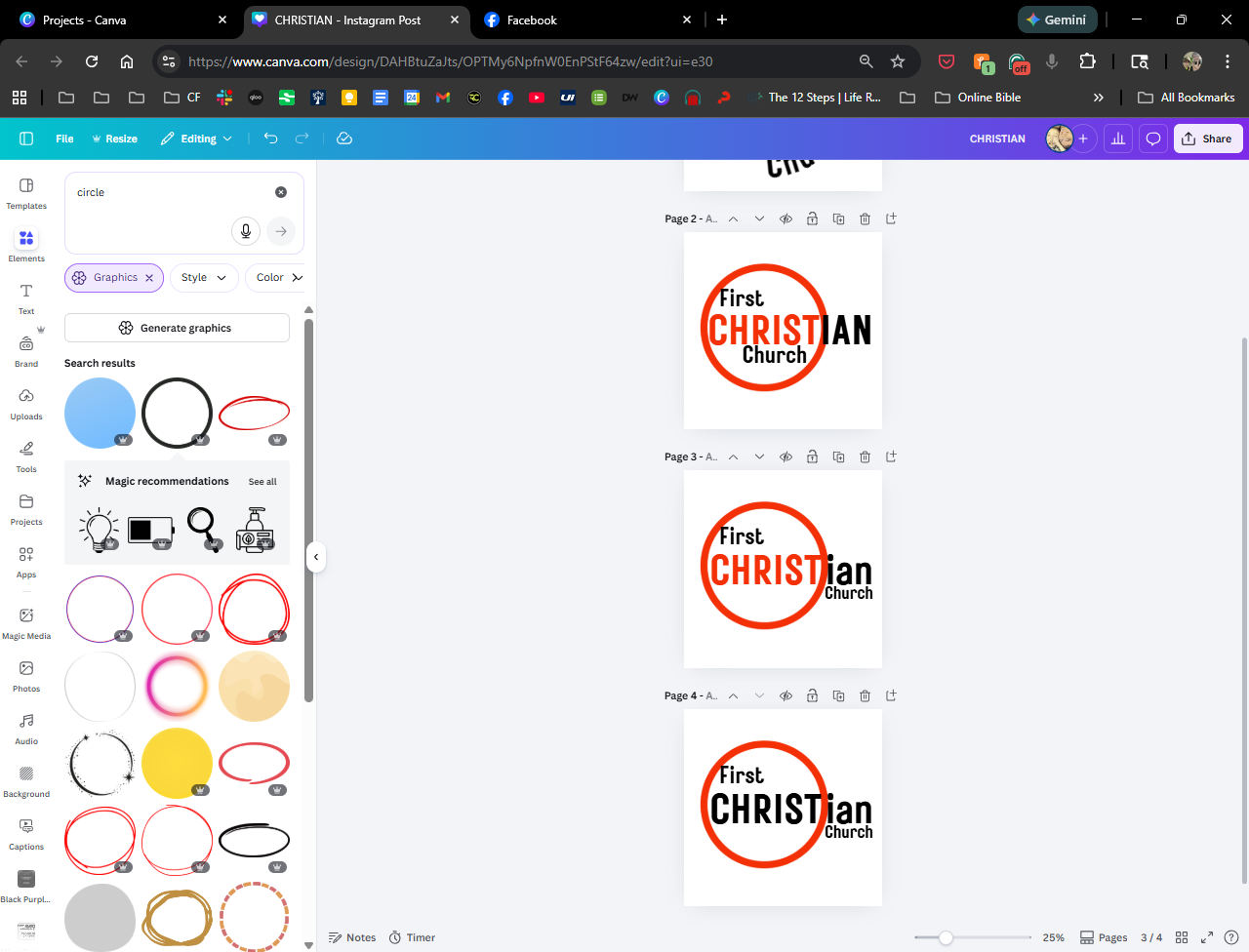This screenshot has height=952, width=1249.
Task: Delete Page 3 using trash icon
Action: point(865,456)
